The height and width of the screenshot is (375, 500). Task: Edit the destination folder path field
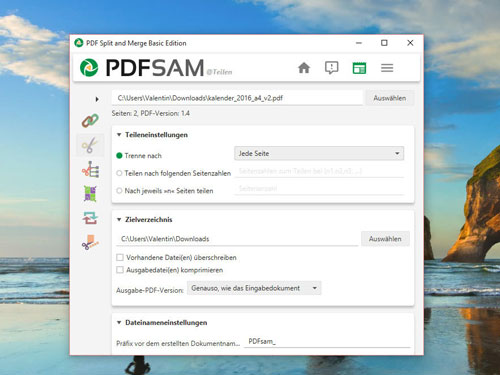pos(237,239)
